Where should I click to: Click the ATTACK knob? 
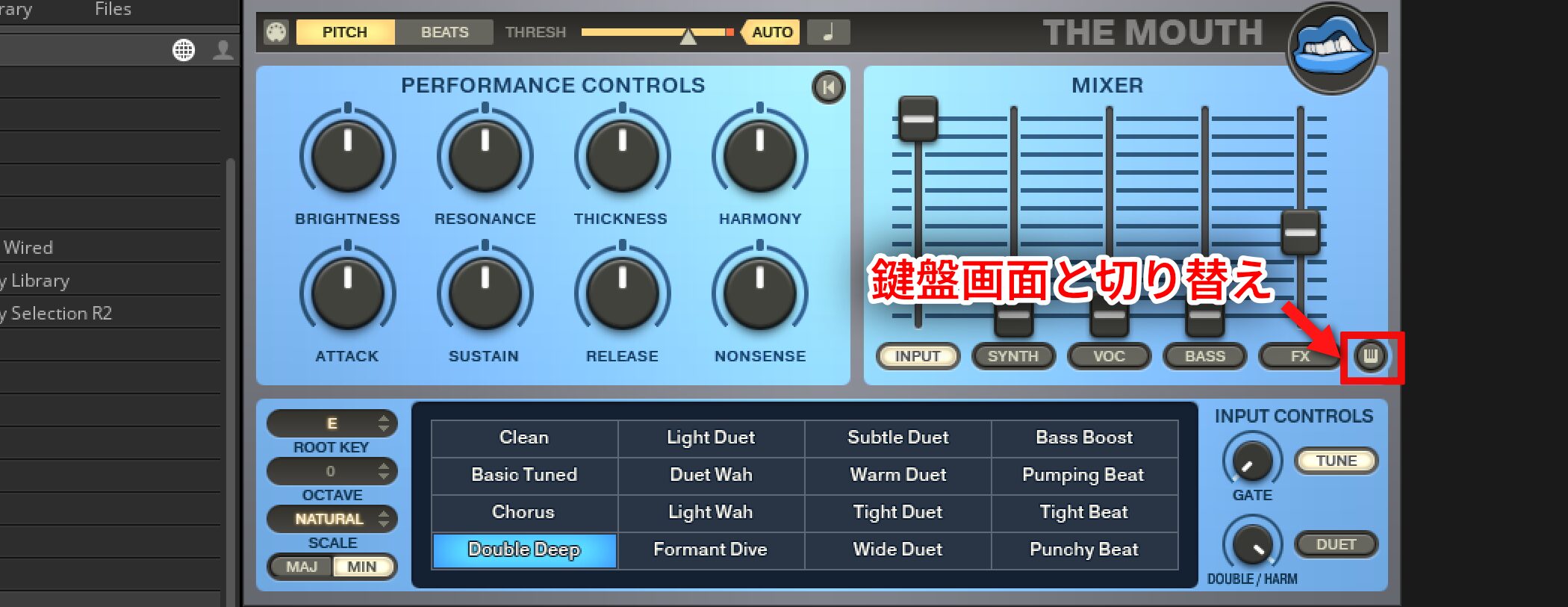point(347,293)
